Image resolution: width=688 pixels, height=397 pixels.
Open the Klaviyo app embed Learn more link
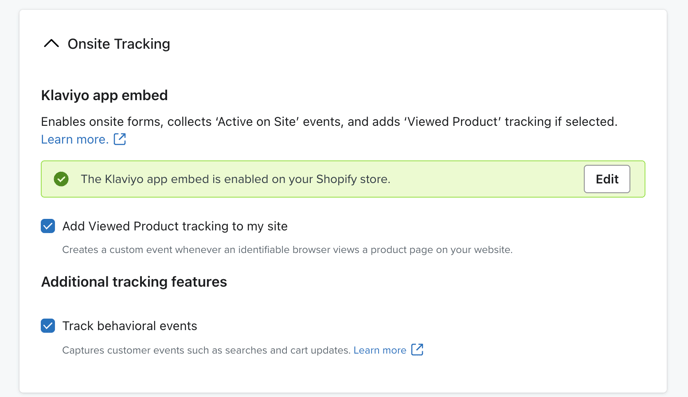pos(75,139)
